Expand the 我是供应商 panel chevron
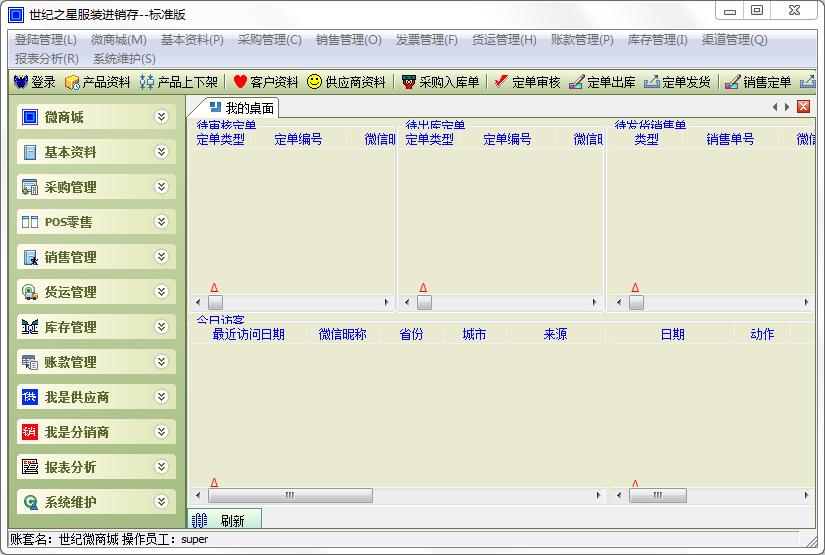This screenshot has width=825, height=555. click(x=162, y=396)
